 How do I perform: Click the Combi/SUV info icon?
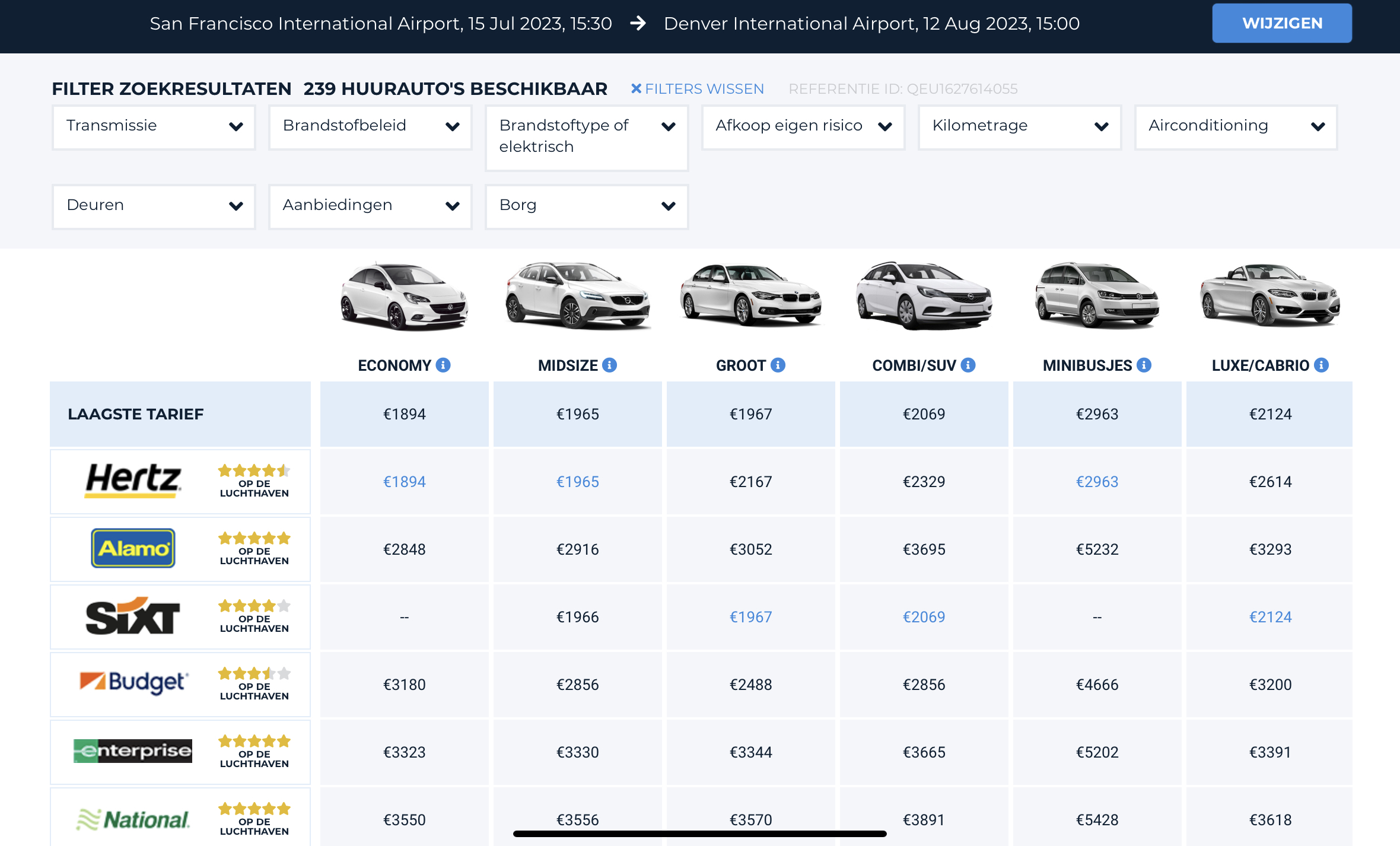(968, 365)
